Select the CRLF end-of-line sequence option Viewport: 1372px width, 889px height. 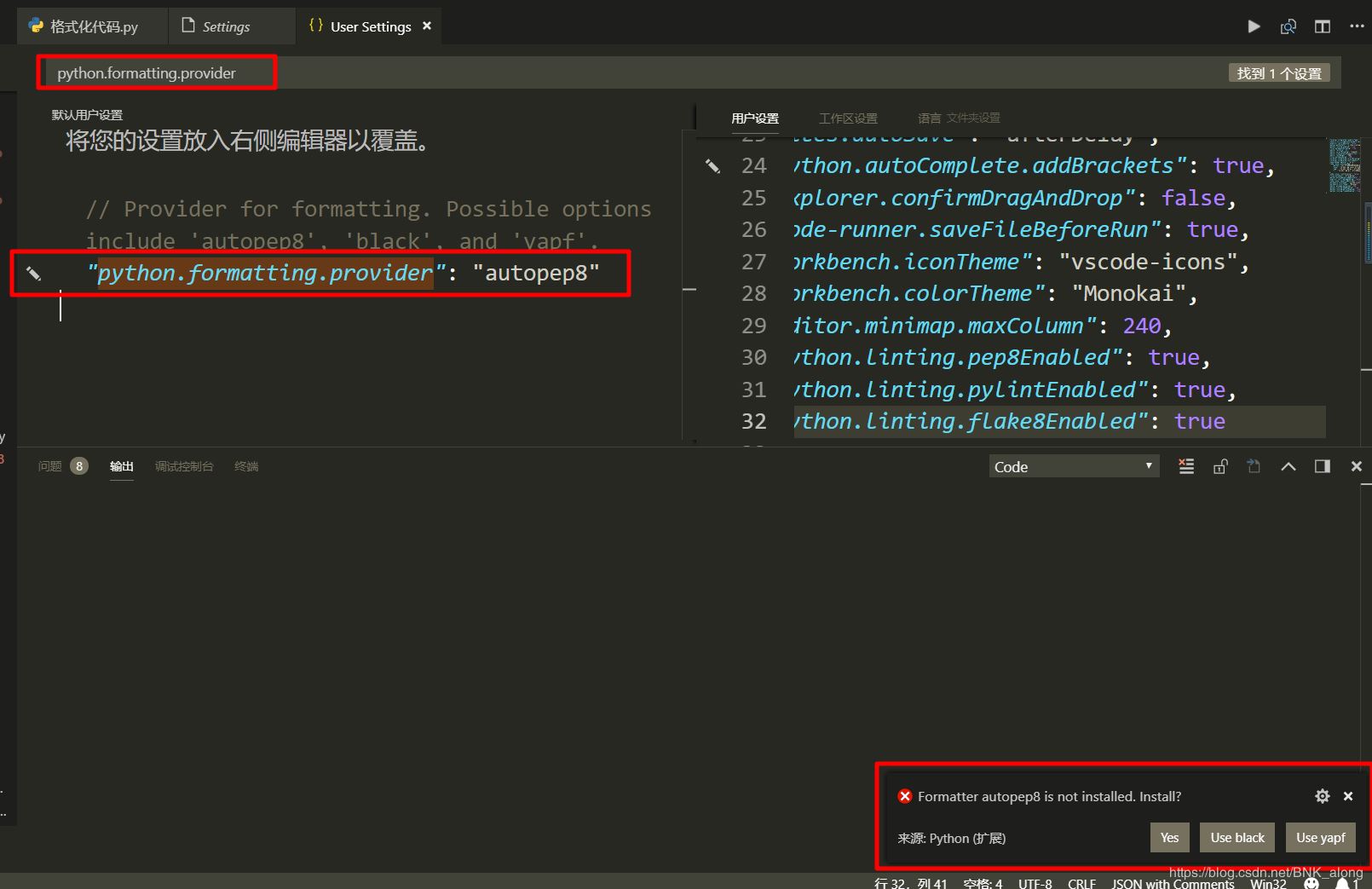1081,883
